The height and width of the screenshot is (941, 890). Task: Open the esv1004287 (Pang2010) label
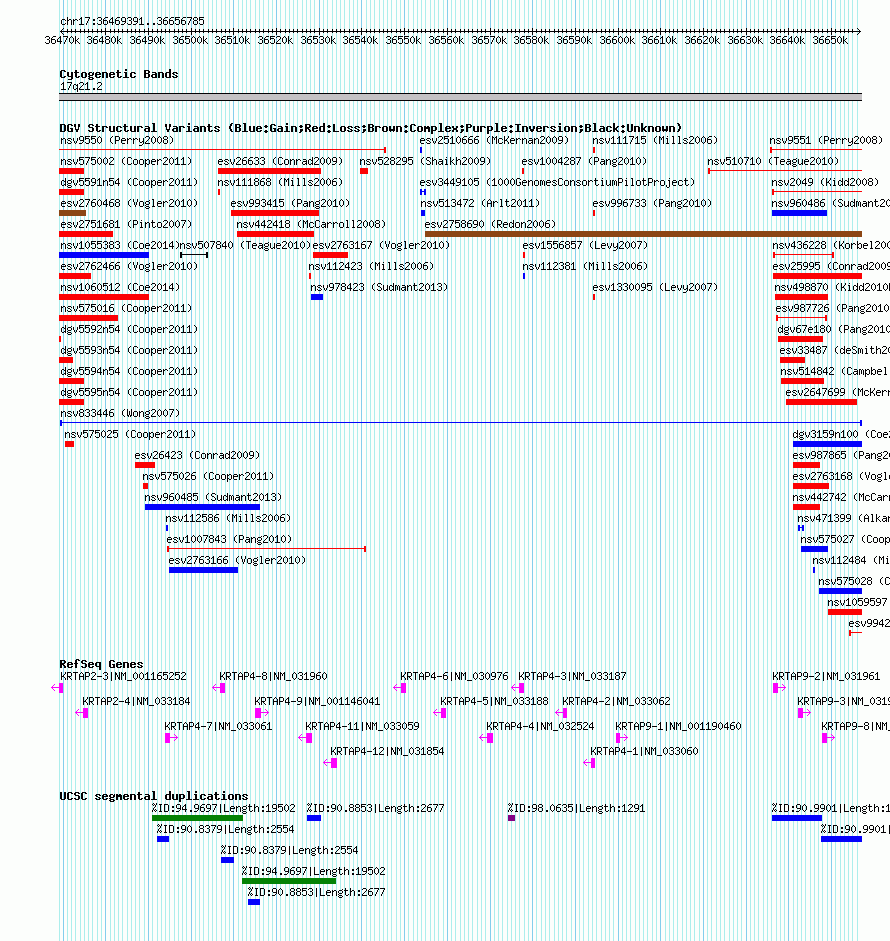[x=584, y=161]
